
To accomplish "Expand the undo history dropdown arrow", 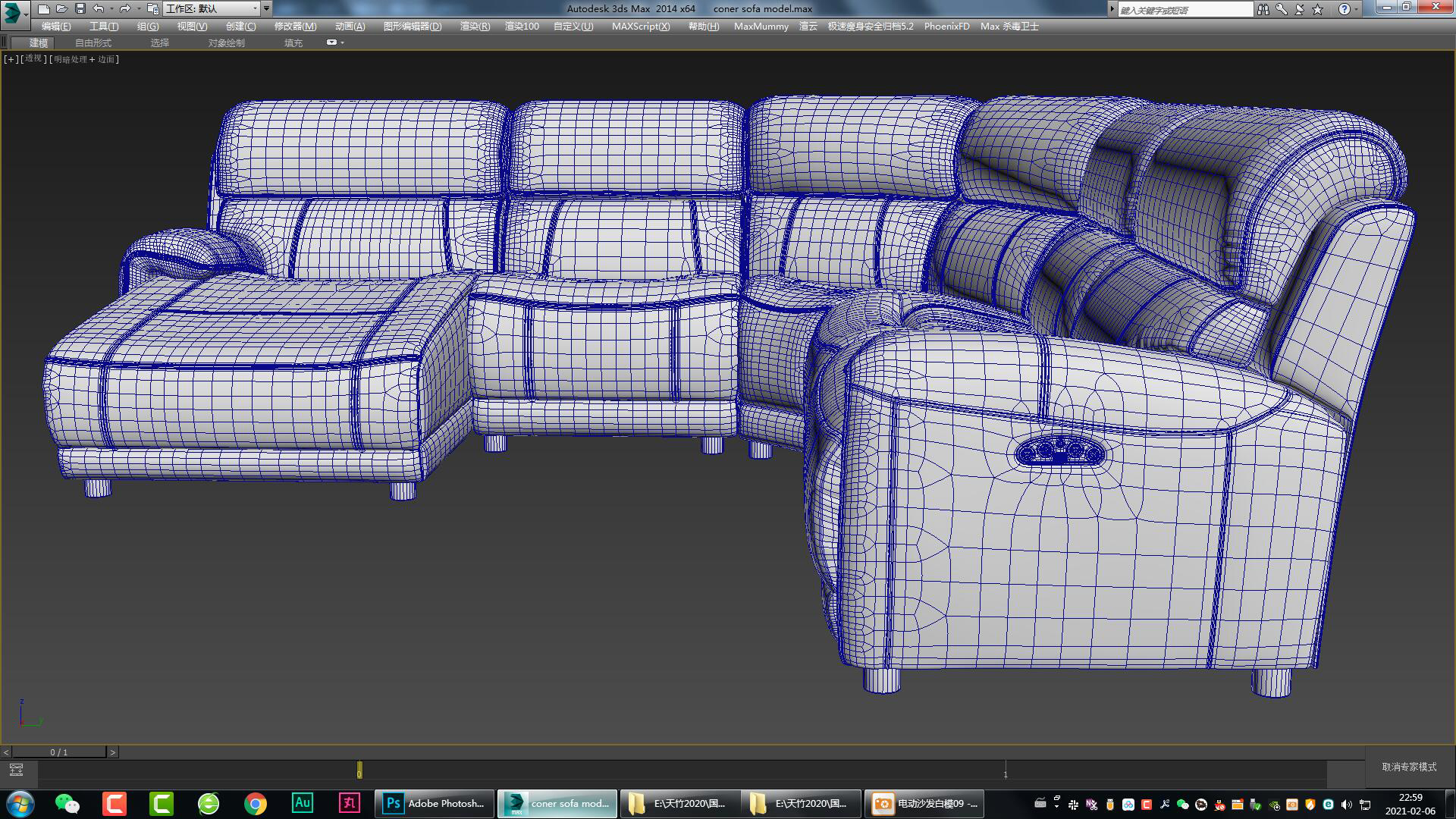I will pyautogui.click(x=112, y=8).
